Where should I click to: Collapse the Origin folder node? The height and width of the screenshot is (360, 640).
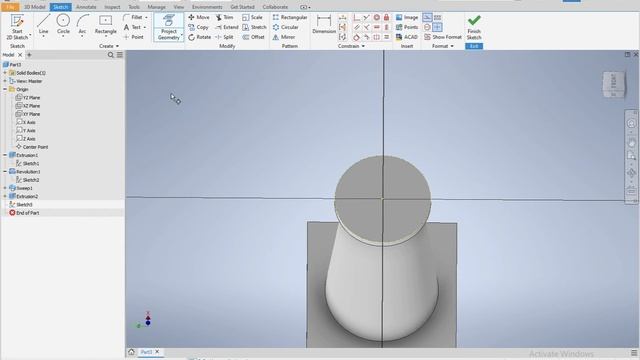point(5,89)
